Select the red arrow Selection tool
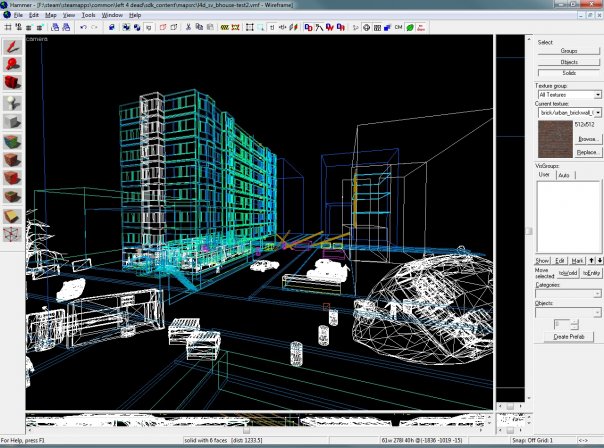Viewport: 604px width, 448px height. pos(12,47)
